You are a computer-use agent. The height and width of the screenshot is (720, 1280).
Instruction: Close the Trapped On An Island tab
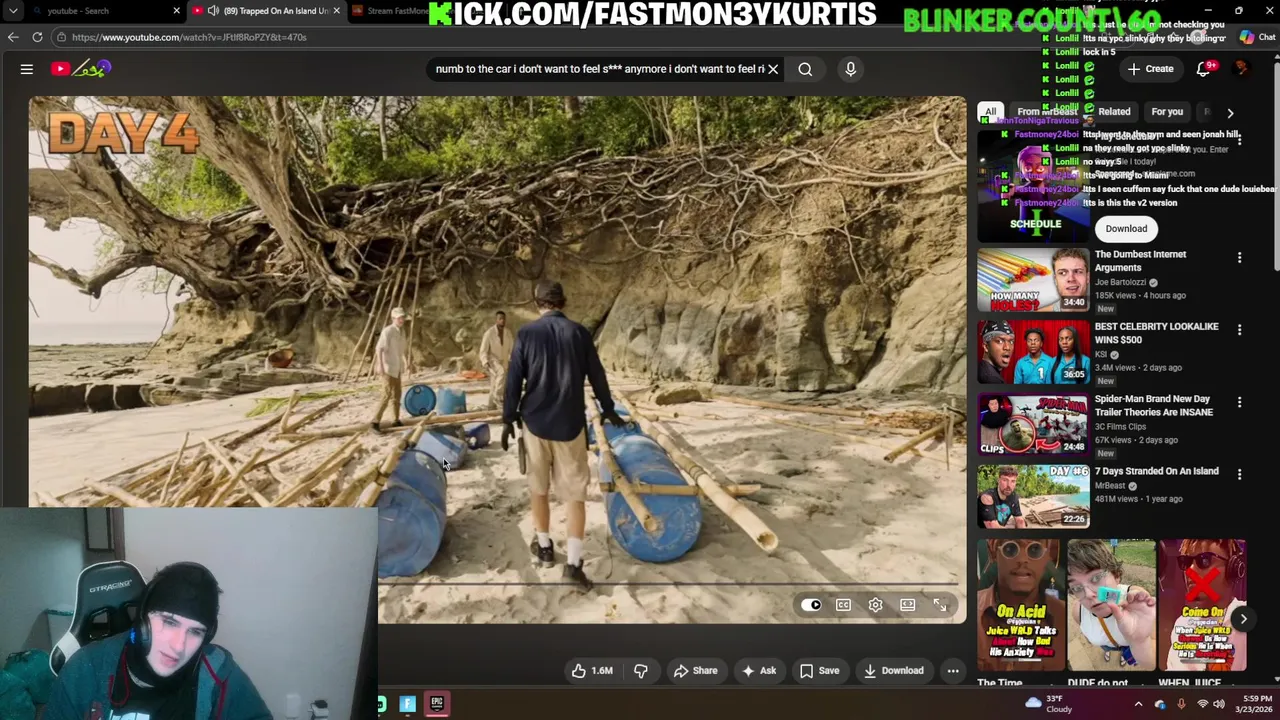coord(336,11)
